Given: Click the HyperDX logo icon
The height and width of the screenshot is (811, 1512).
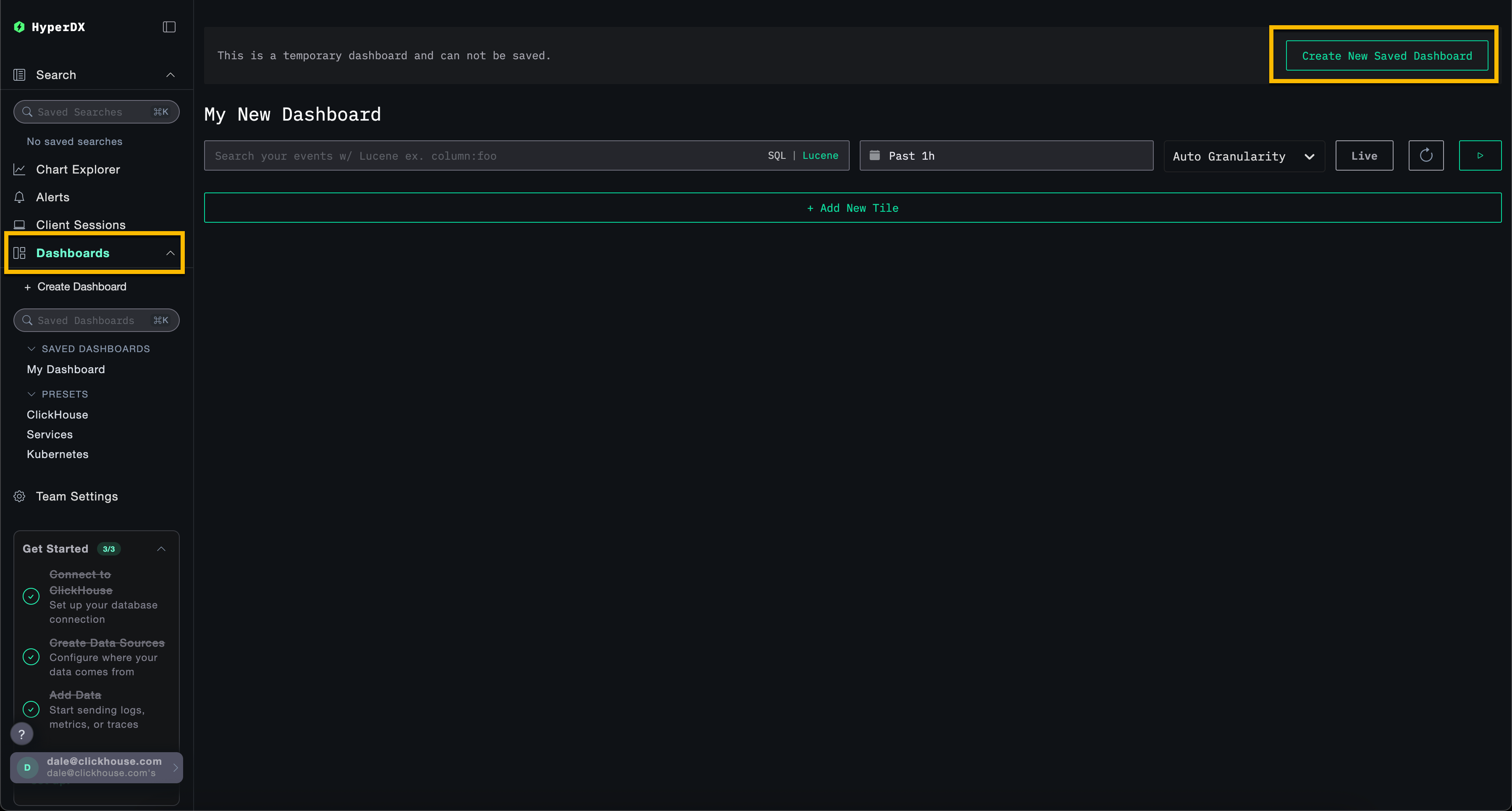Looking at the screenshot, I should pos(19,27).
